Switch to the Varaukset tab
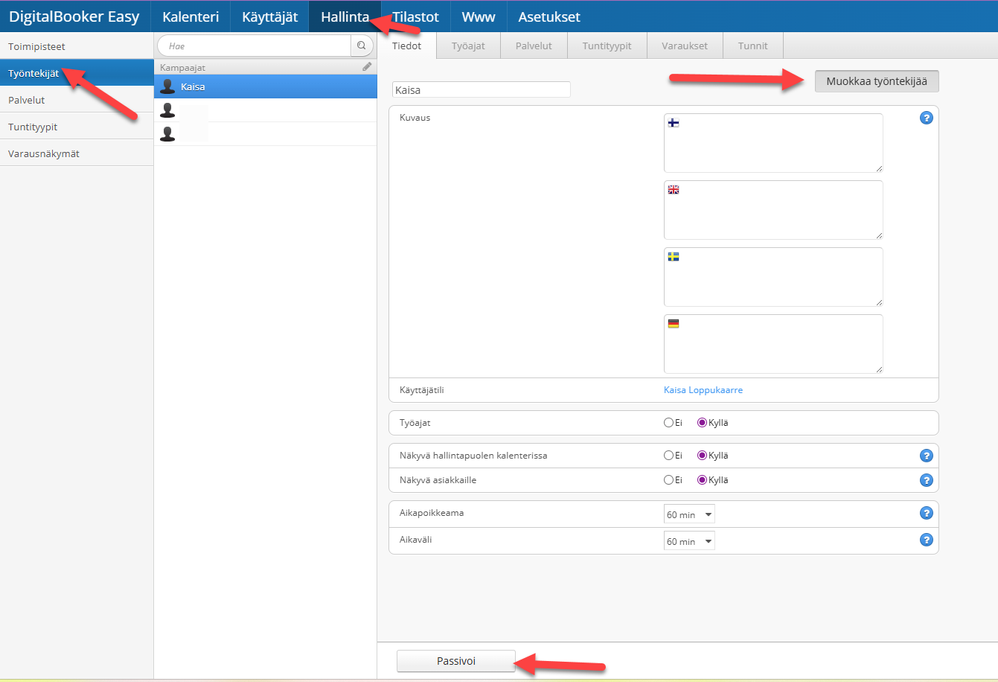 click(x=684, y=46)
